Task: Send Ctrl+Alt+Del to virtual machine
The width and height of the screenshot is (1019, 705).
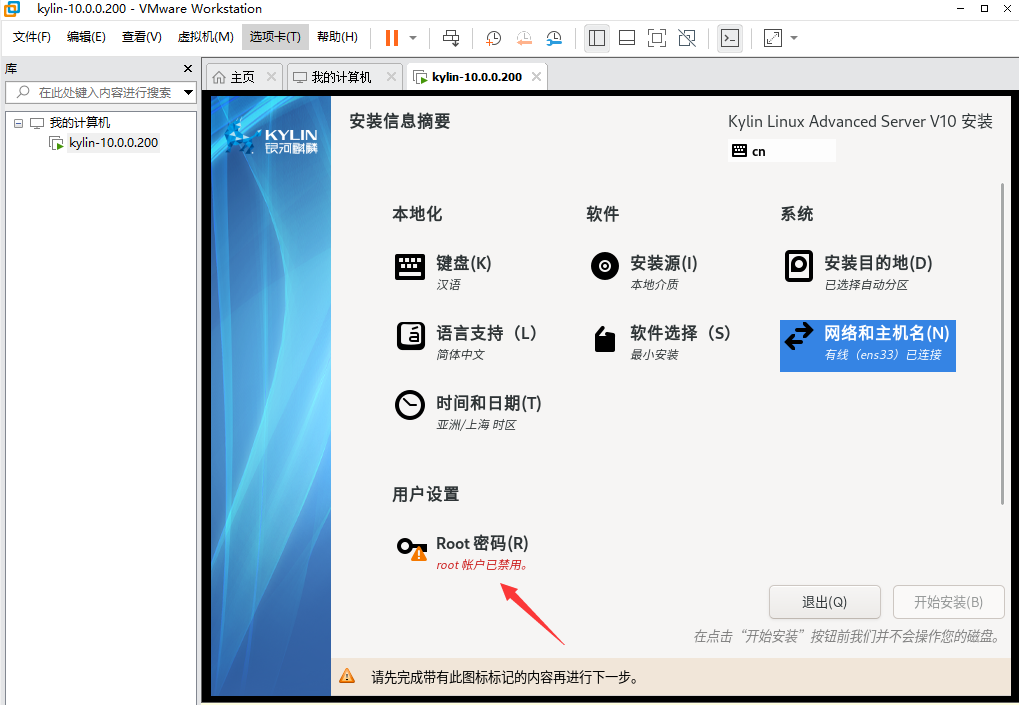Action: tap(451, 38)
